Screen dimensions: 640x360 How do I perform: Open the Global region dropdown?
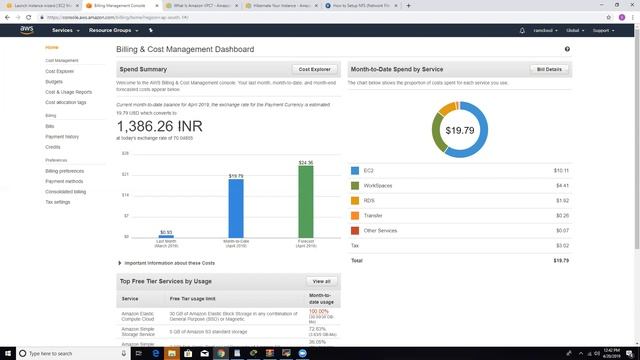(x=575, y=31)
